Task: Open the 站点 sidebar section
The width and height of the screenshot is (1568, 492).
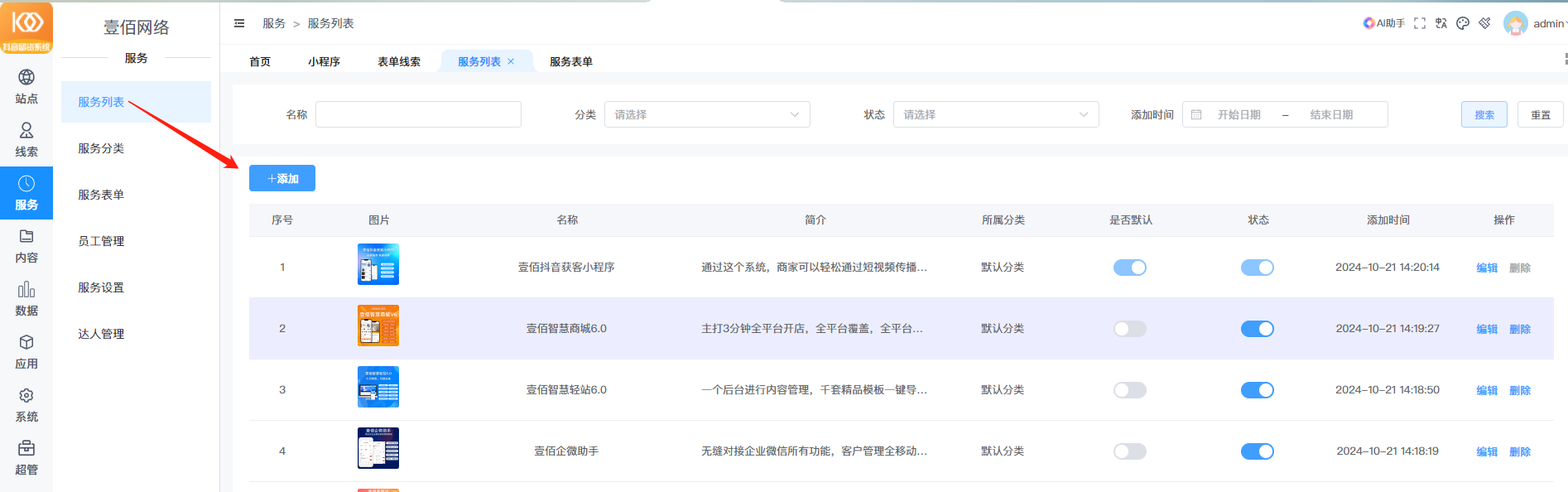Action: pos(26,87)
